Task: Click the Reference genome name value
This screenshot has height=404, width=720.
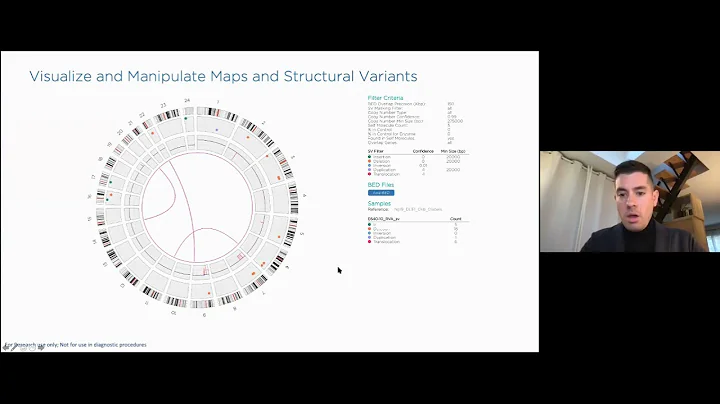Action: [418, 209]
